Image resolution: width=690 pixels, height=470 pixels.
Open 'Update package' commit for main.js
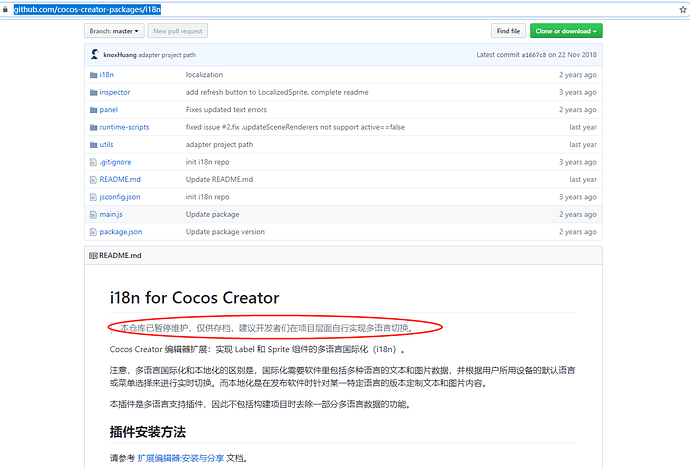pyautogui.click(x=213, y=214)
